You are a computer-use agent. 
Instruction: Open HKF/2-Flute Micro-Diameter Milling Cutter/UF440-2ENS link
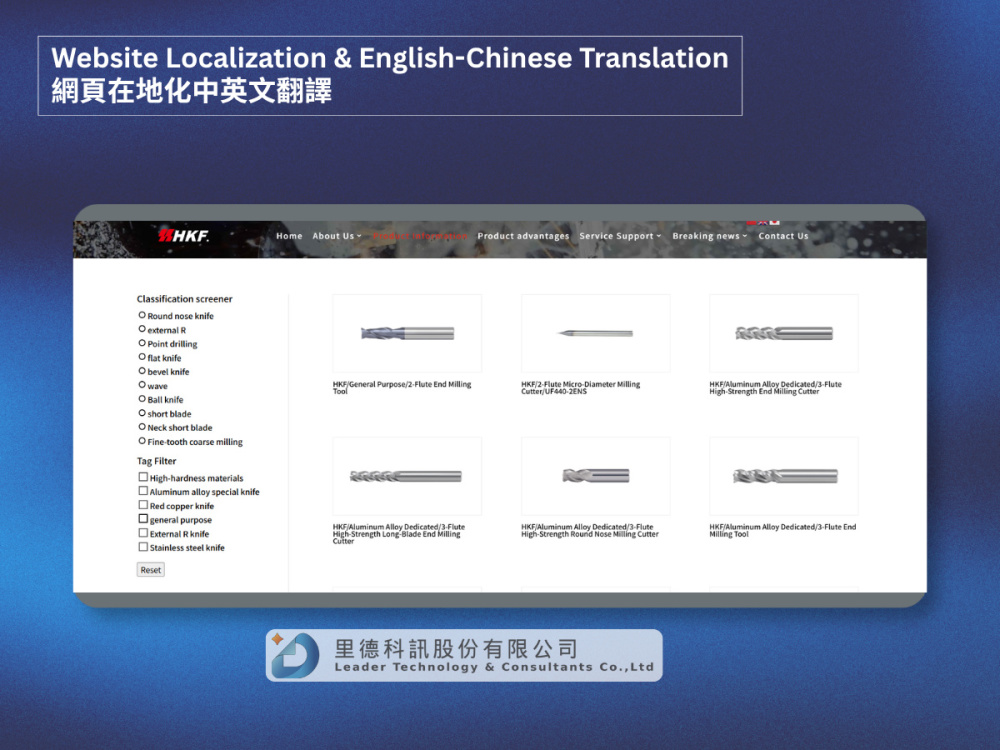point(580,388)
